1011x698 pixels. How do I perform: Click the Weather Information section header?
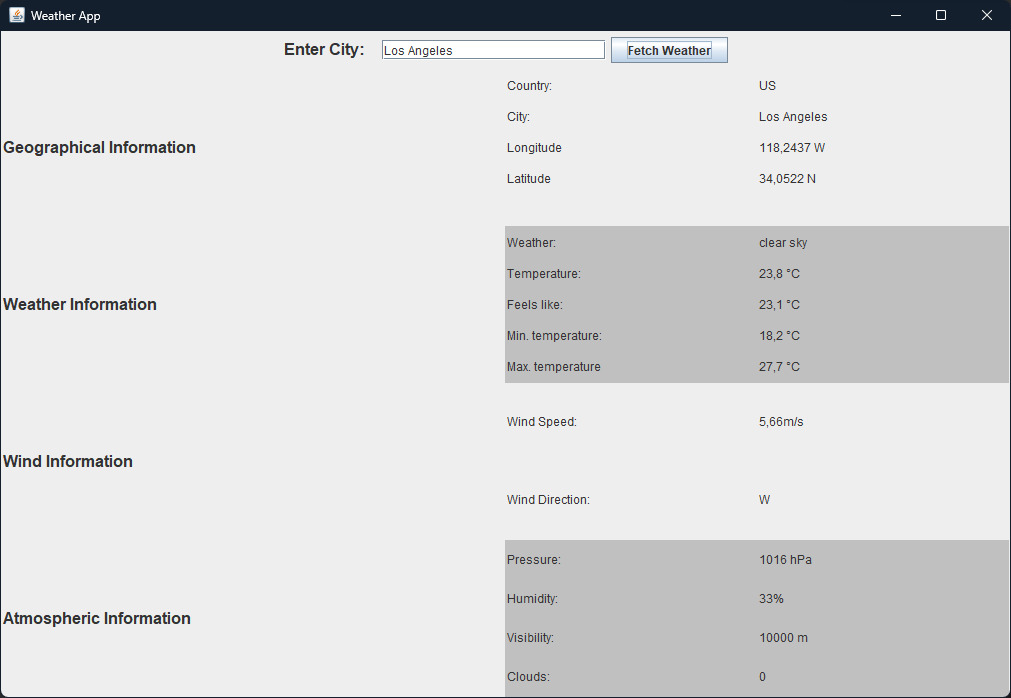(80, 304)
